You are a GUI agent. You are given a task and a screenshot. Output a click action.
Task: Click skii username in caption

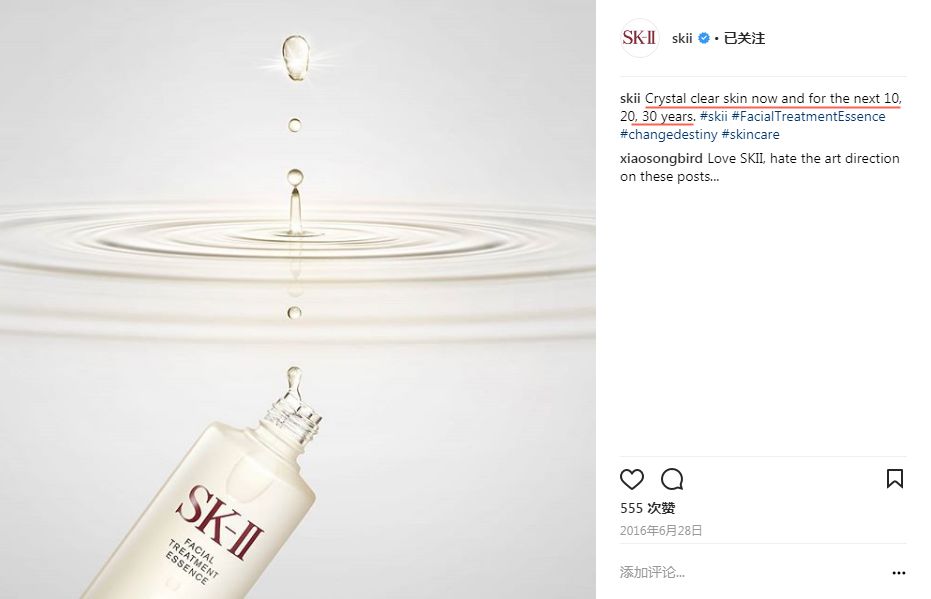(x=630, y=99)
